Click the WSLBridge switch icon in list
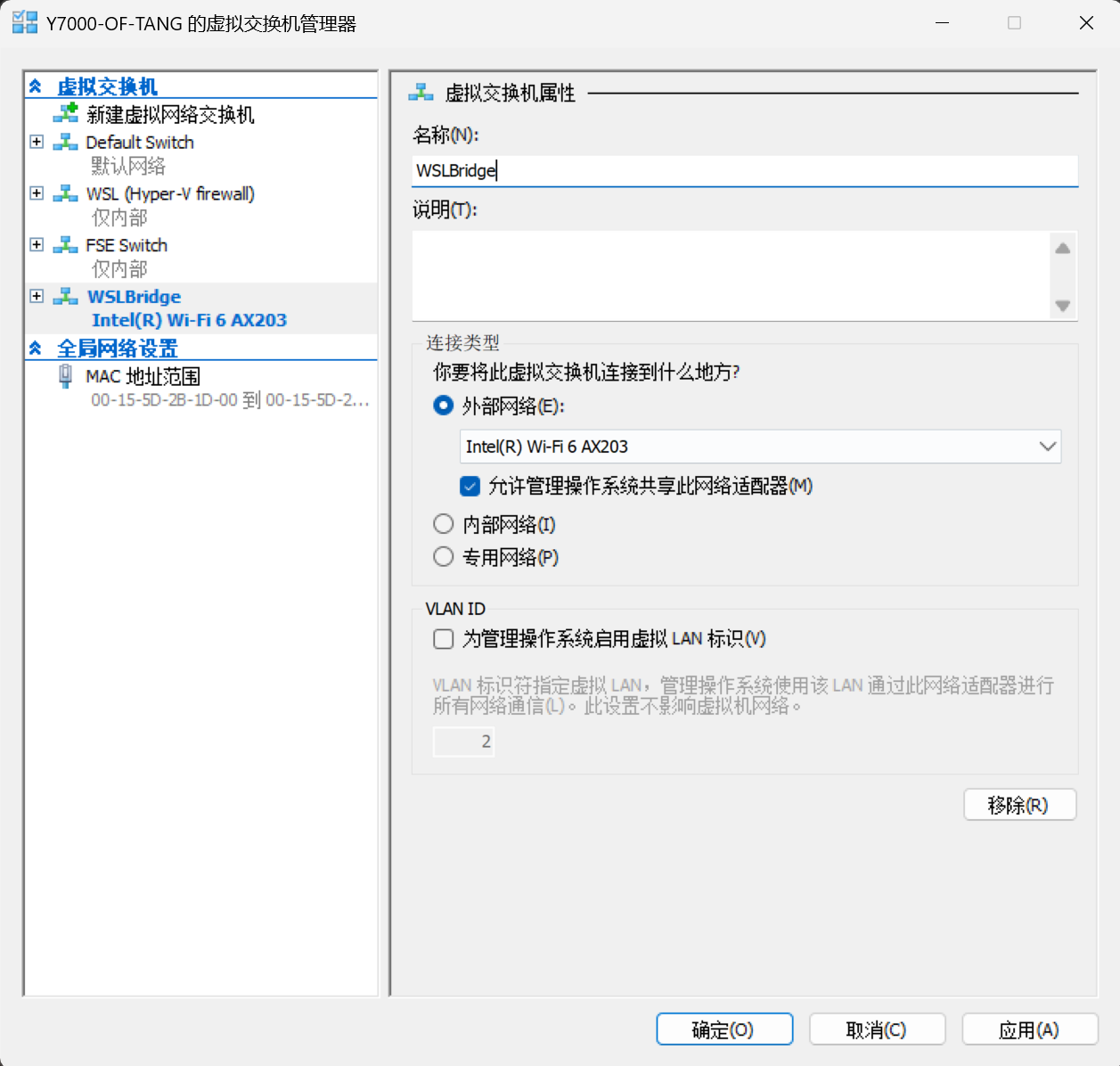Image resolution: width=1120 pixels, height=1066 pixels. pyautogui.click(x=66, y=297)
